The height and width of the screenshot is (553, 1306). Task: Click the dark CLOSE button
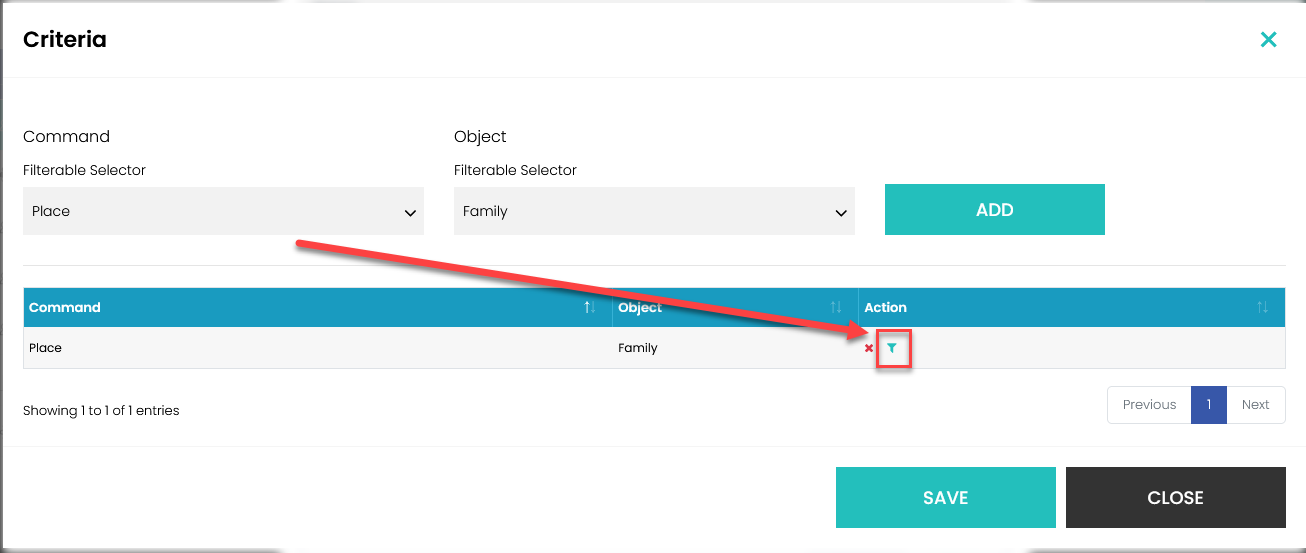click(1175, 497)
